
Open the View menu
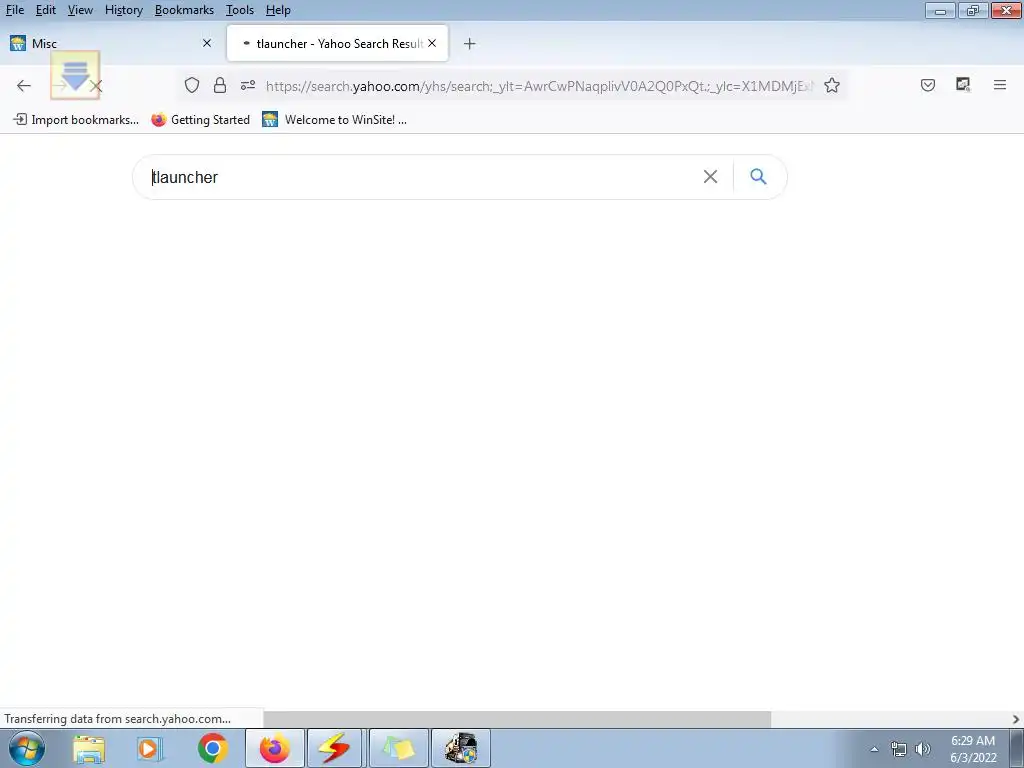[x=80, y=10]
